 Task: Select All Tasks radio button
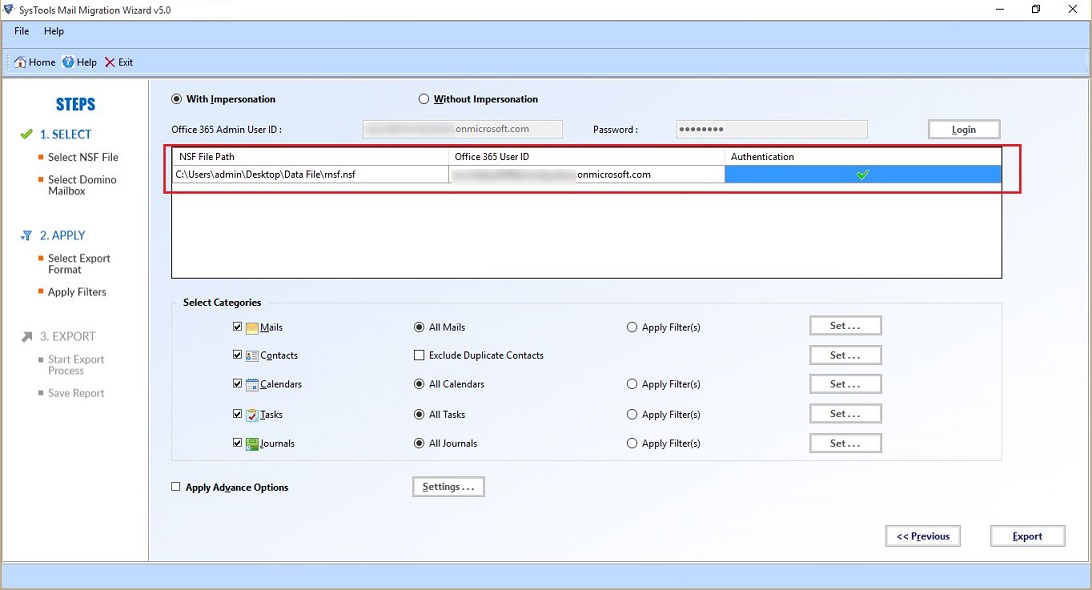[x=419, y=414]
